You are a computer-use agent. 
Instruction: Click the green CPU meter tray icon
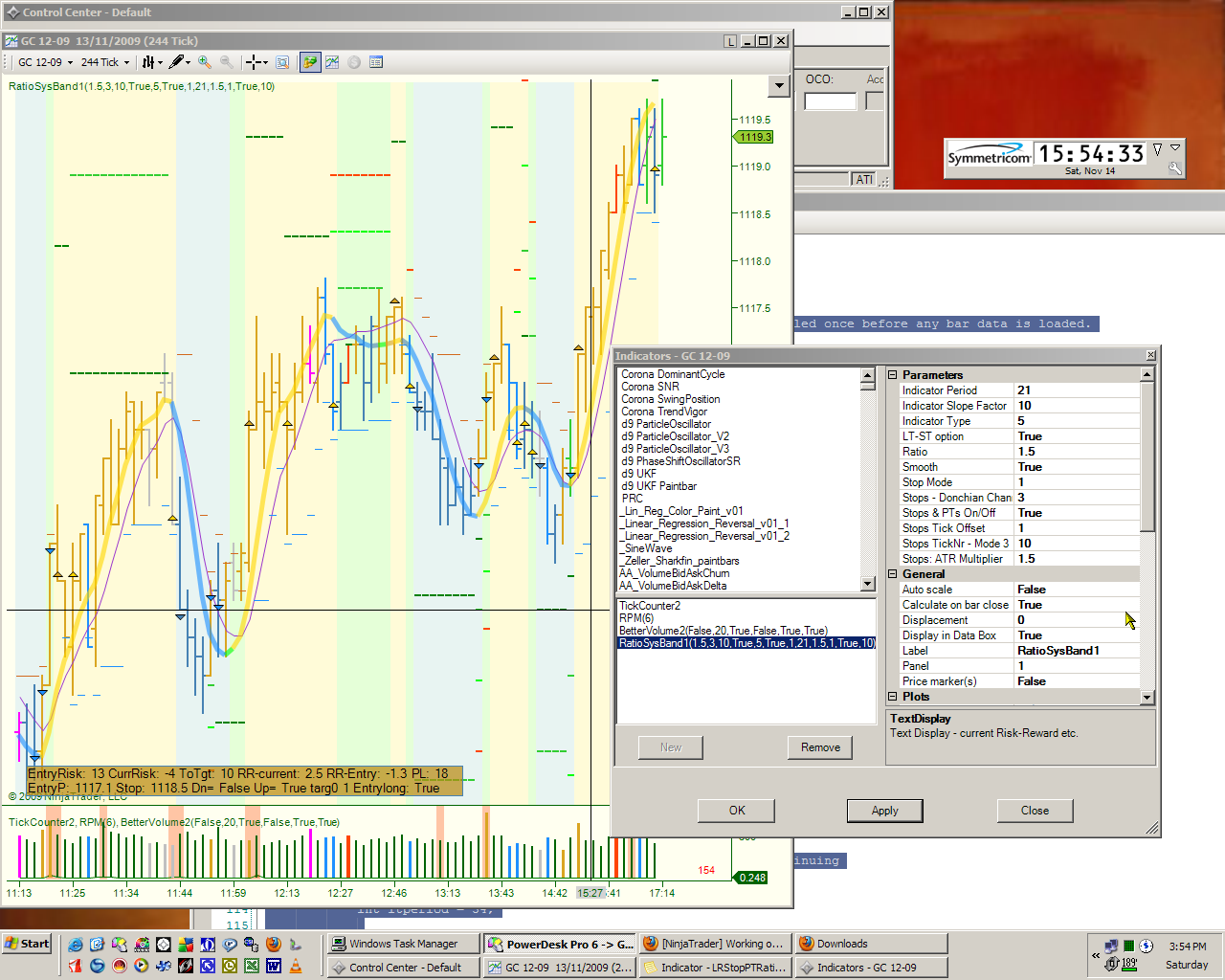tap(1129, 947)
